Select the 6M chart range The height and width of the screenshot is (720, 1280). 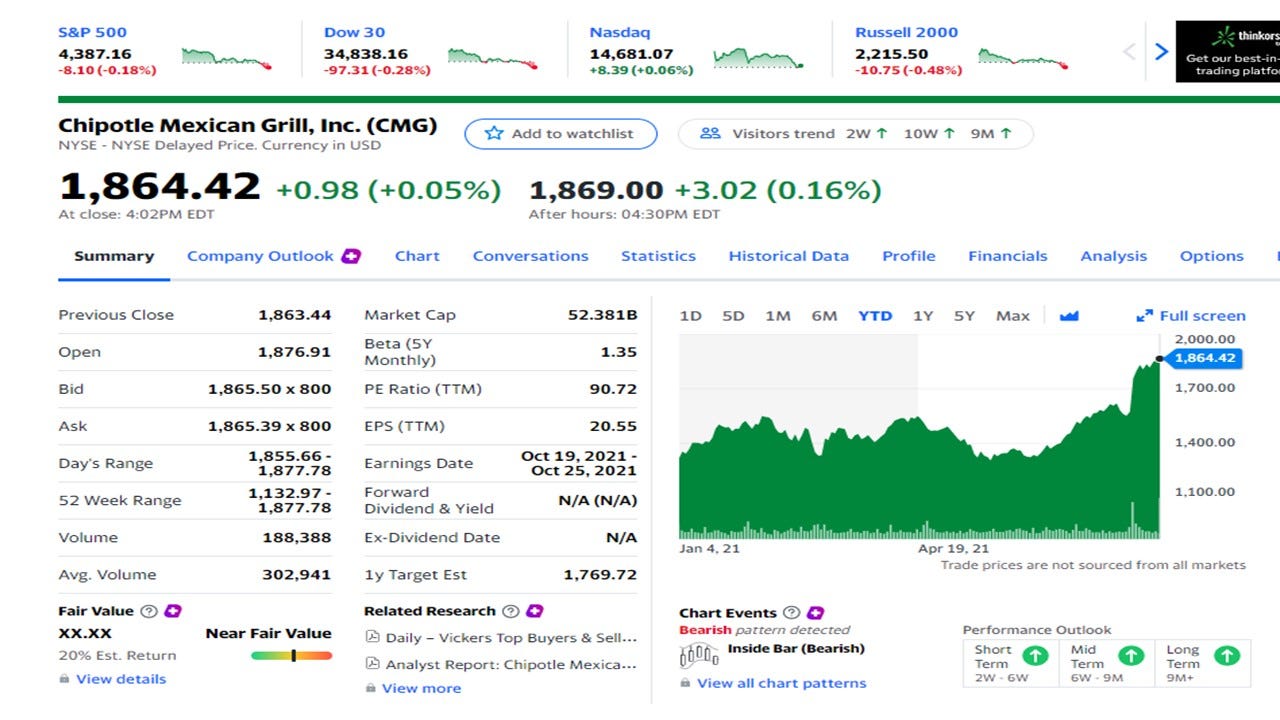[x=824, y=316]
